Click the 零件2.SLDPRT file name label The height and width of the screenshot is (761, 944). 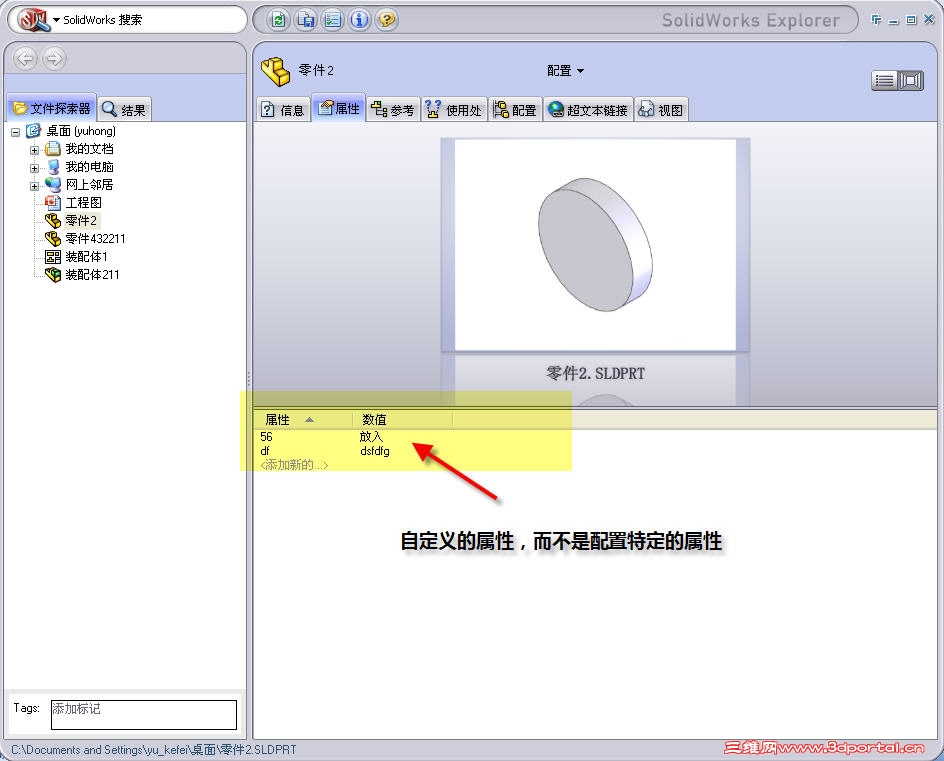coord(595,373)
